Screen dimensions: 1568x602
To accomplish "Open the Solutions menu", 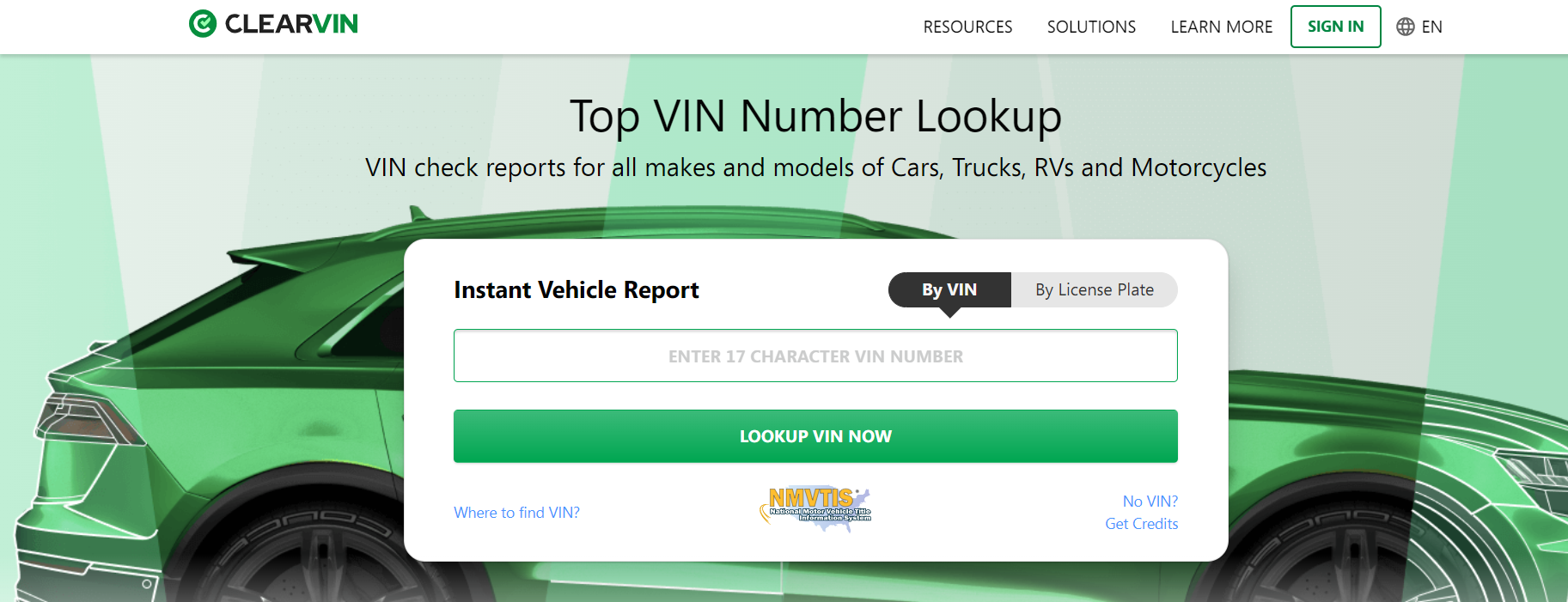I will click(1091, 27).
